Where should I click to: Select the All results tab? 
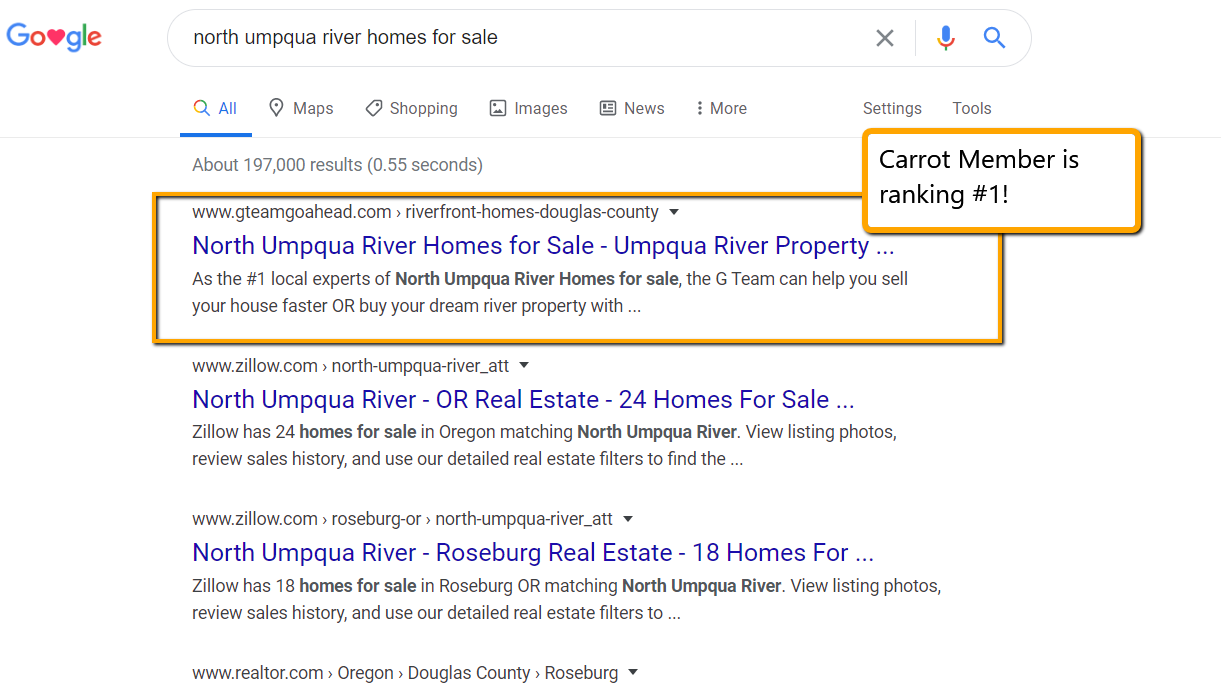coord(216,108)
